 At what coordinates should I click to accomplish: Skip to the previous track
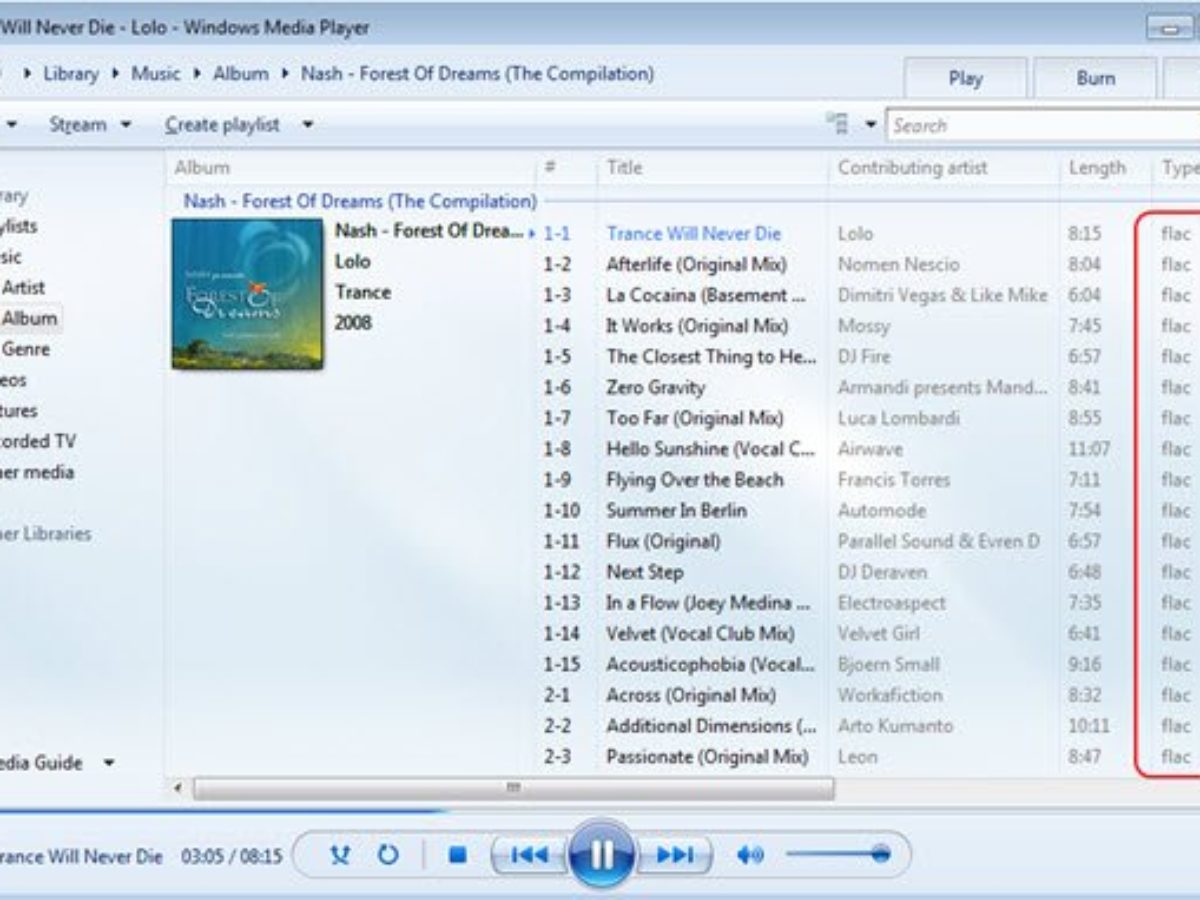tap(529, 855)
